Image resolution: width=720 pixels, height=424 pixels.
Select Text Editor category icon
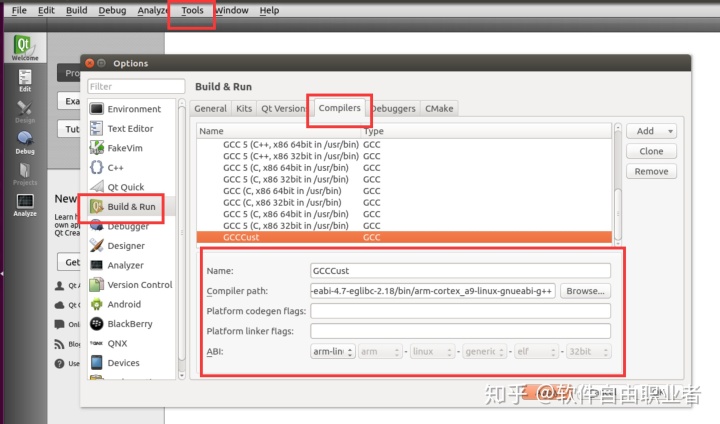tap(96, 128)
